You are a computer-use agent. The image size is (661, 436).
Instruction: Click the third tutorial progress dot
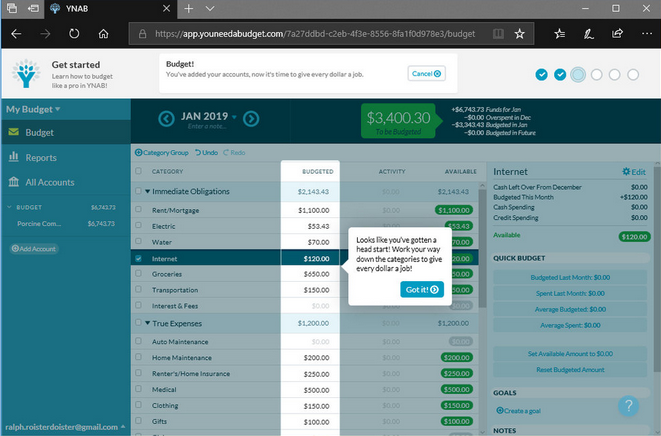point(578,75)
